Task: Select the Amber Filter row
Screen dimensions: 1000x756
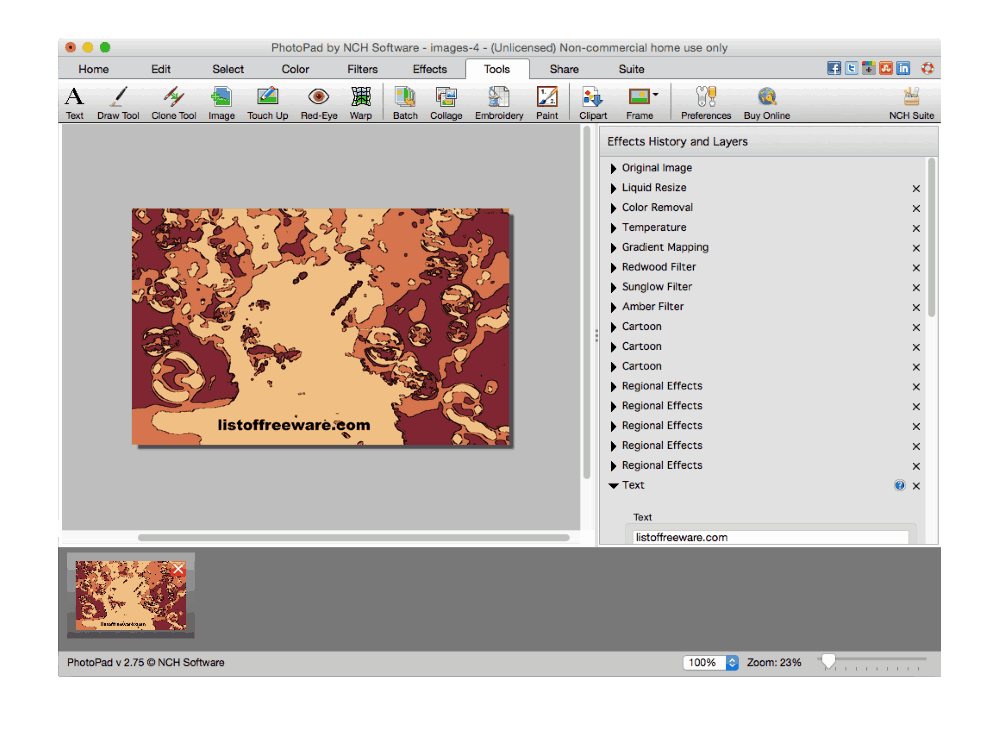Action: [x=765, y=307]
